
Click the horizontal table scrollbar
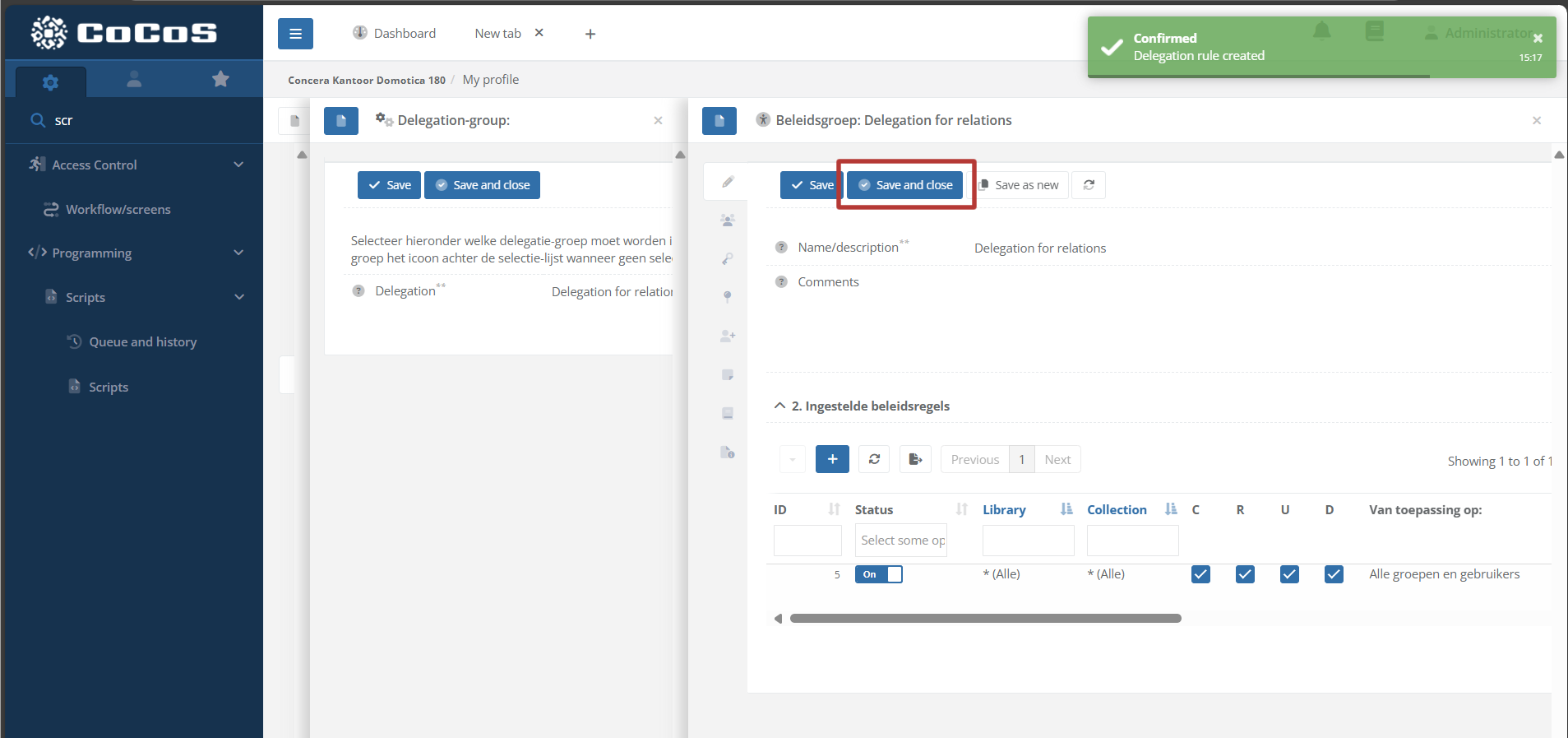coord(985,619)
